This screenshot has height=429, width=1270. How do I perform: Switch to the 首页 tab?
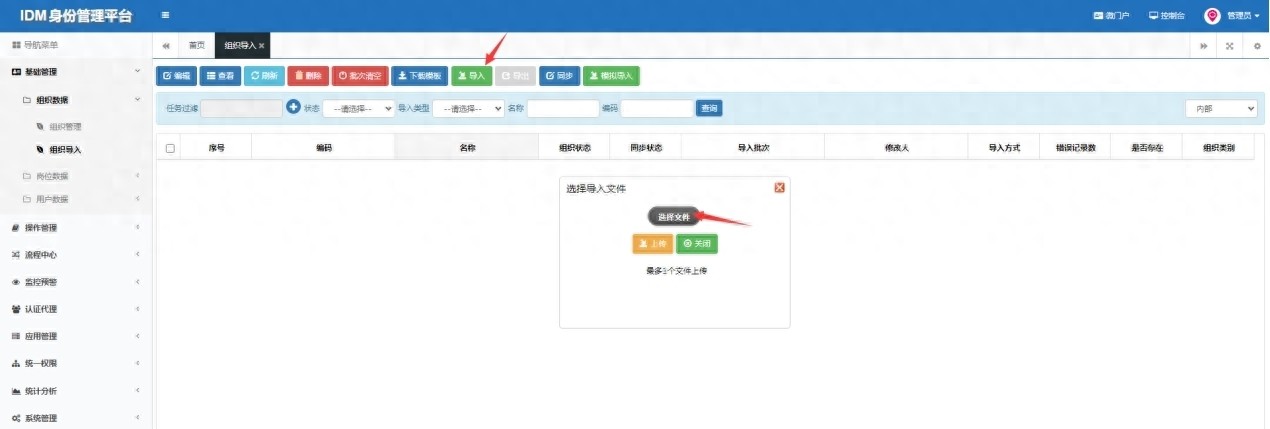(x=197, y=46)
